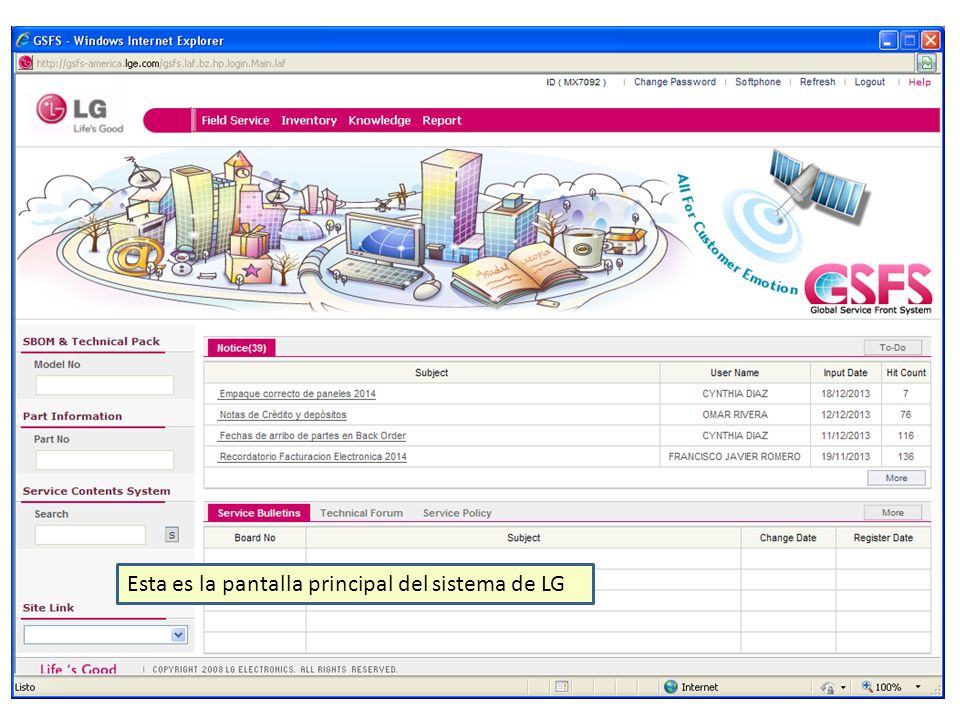
Task: Click the 'Part Information' heading
Action: [x=72, y=416]
